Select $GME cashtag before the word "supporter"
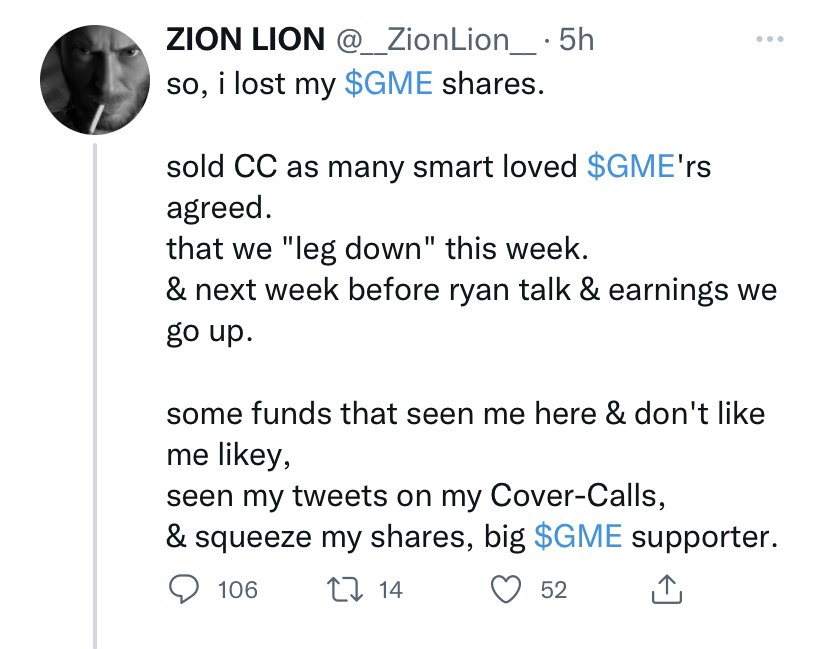 tap(578, 536)
